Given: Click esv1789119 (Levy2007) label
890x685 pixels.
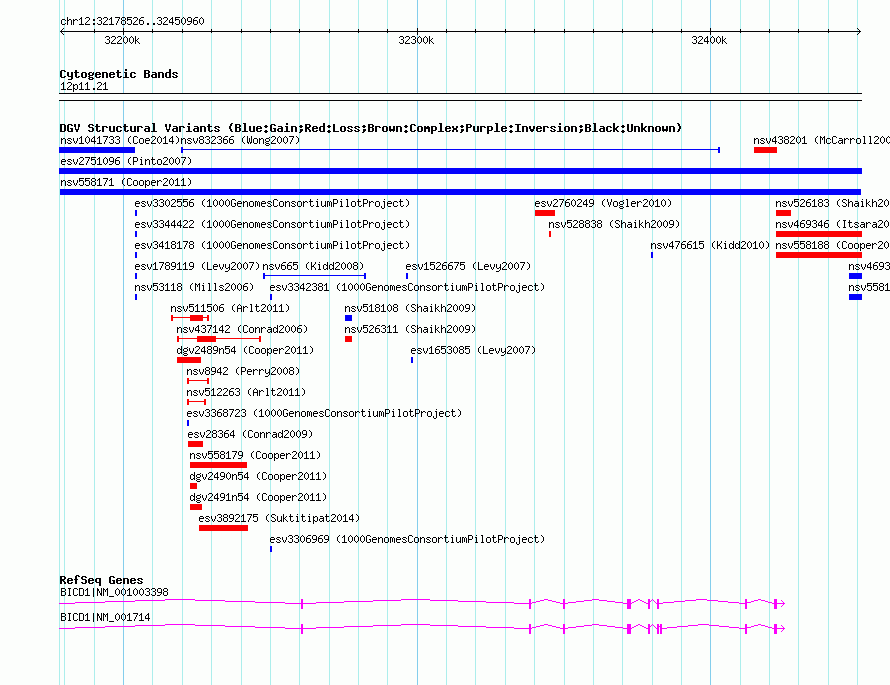Looking at the screenshot, I should pos(197,266).
